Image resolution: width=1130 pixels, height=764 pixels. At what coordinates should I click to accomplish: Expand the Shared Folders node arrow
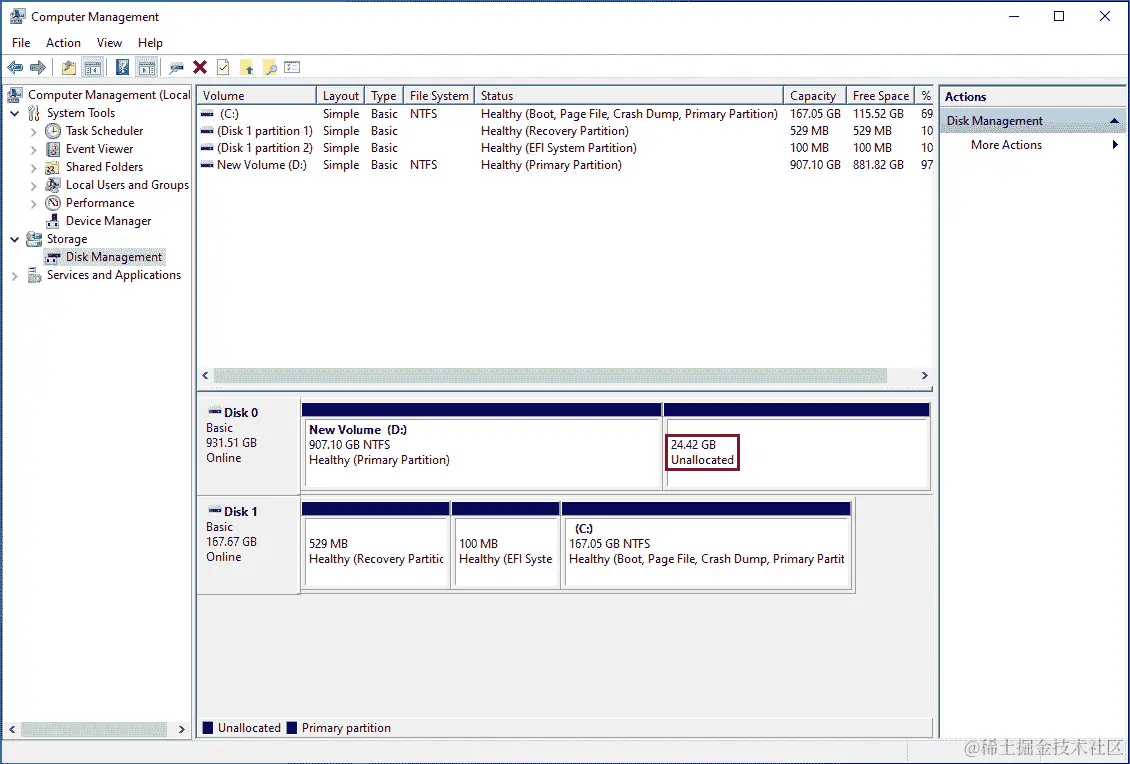click(33, 167)
